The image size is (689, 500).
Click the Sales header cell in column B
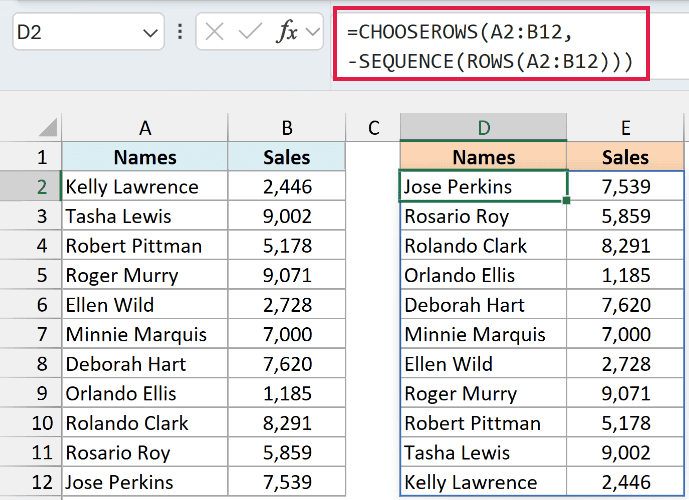point(286,157)
